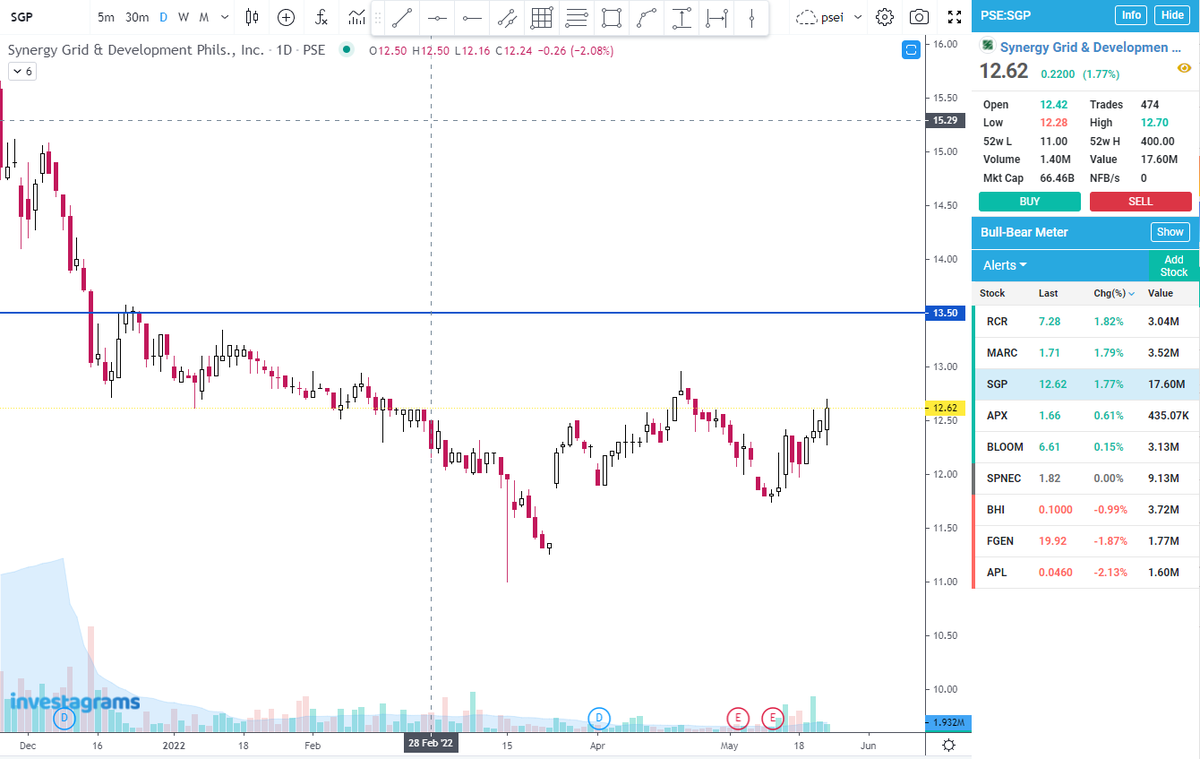Select the vertical line drawing tool
Screen dimensions: 1200x759
pos(751,18)
